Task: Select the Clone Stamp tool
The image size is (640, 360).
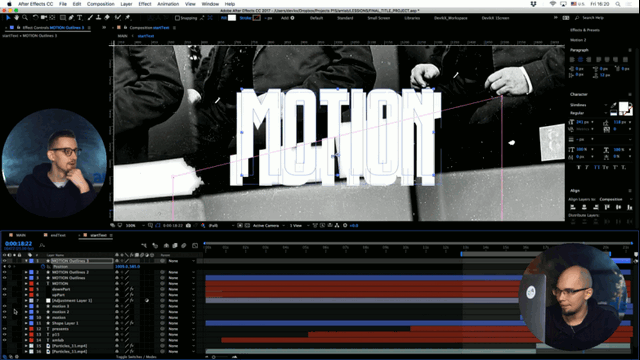Action: coord(98,18)
